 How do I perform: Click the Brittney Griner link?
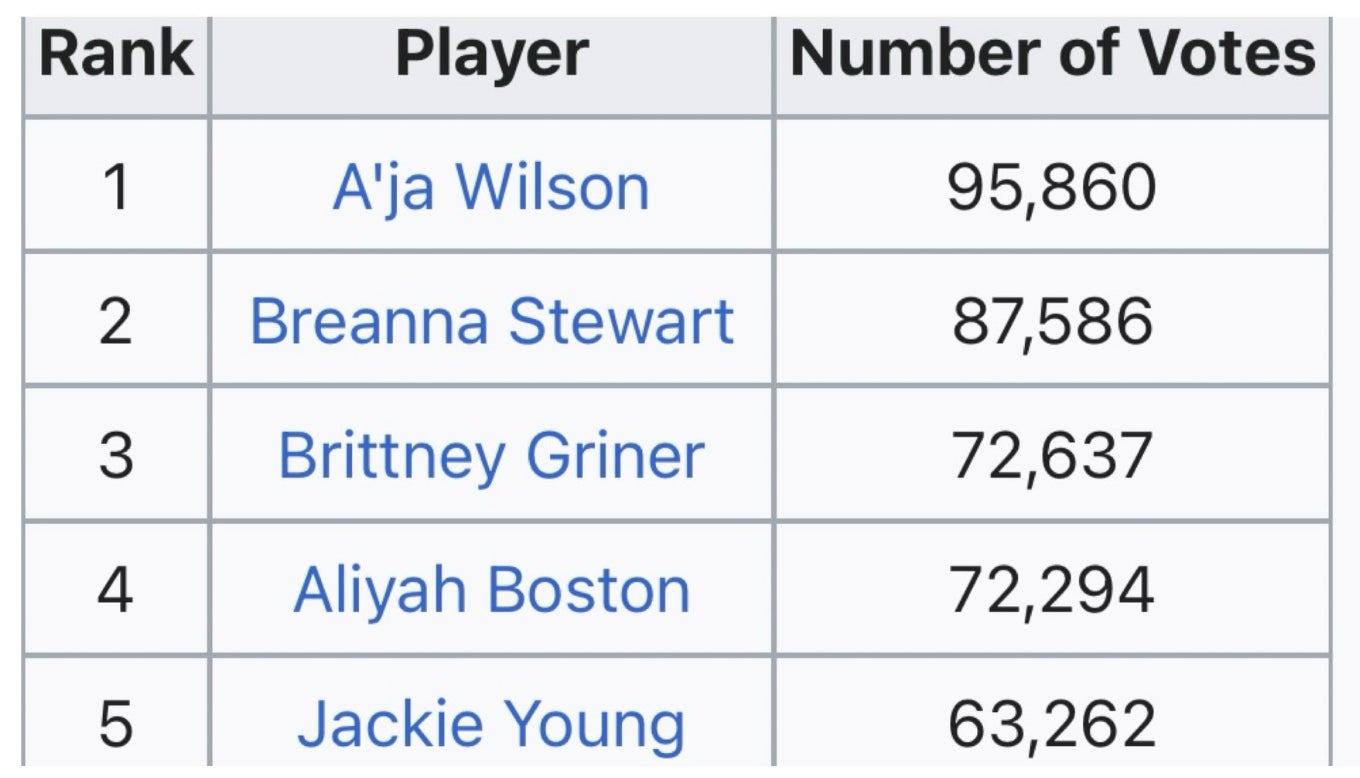coord(491,455)
